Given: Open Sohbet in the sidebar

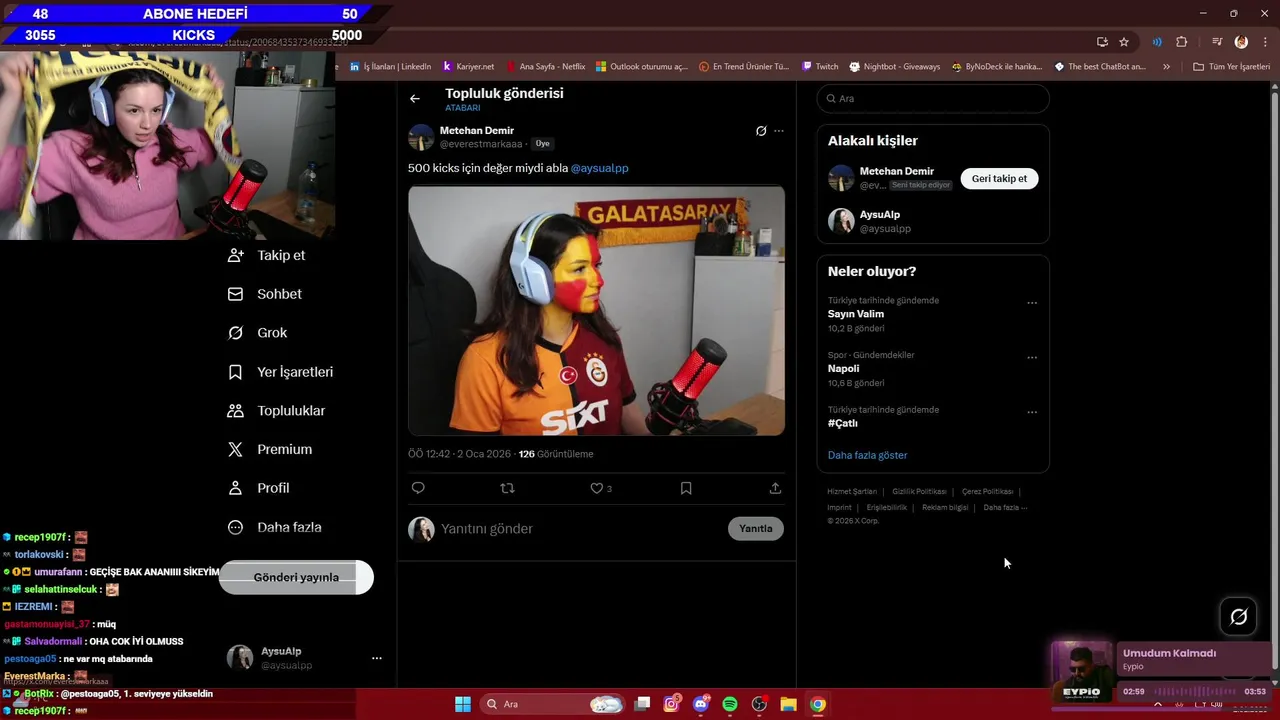Looking at the screenshot, I should [x=265, y=294].
